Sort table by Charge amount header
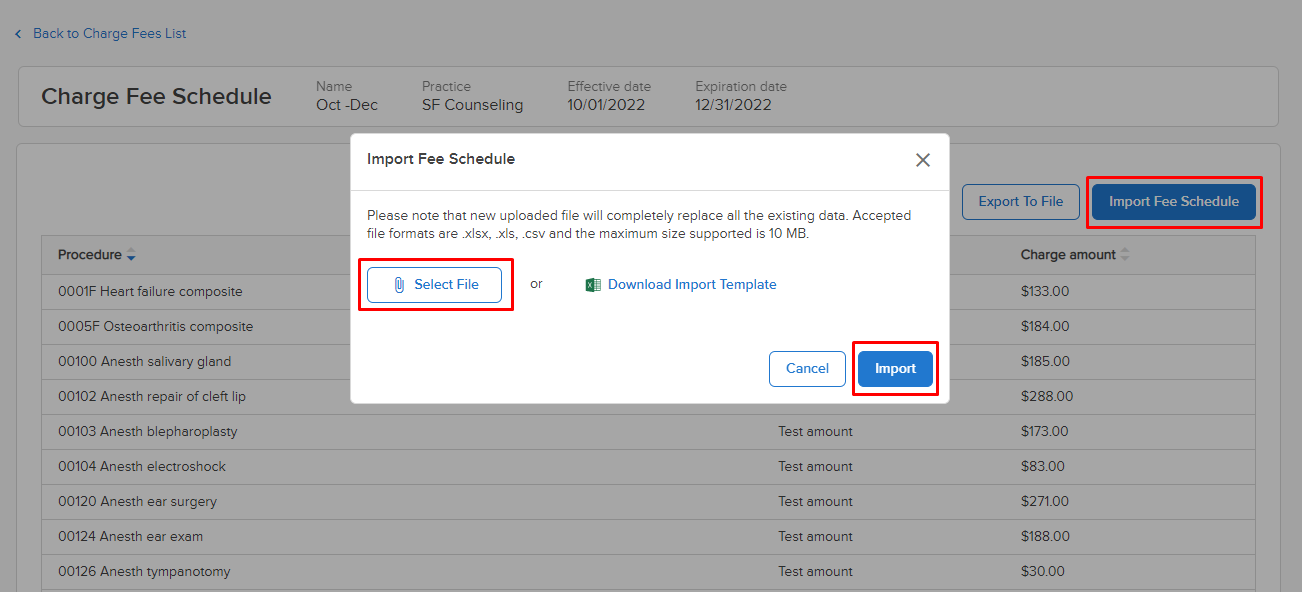Screen dimensions: 1302x592 (x=1068, y=255)
